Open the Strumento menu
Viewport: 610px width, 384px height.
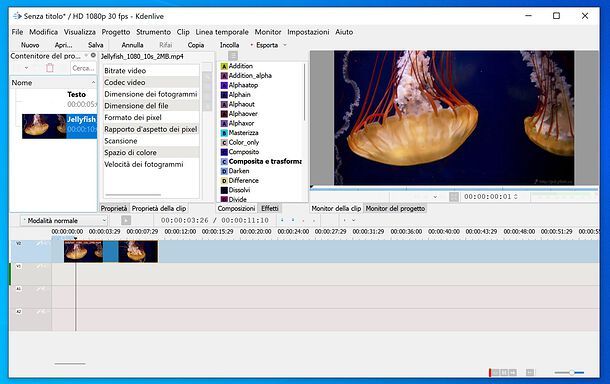coord(153,32)
